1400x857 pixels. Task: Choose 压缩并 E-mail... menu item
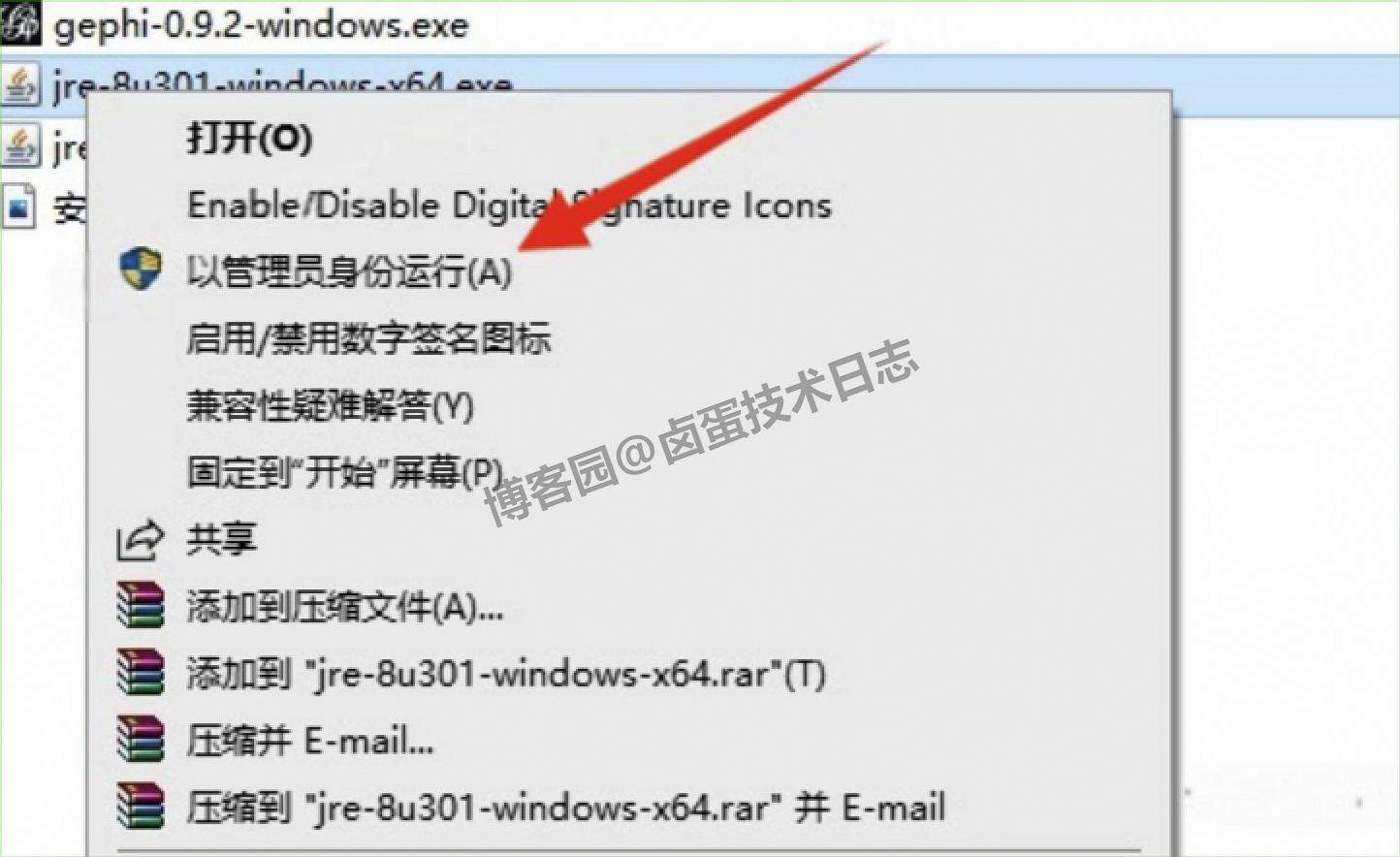tap(310, 741)
